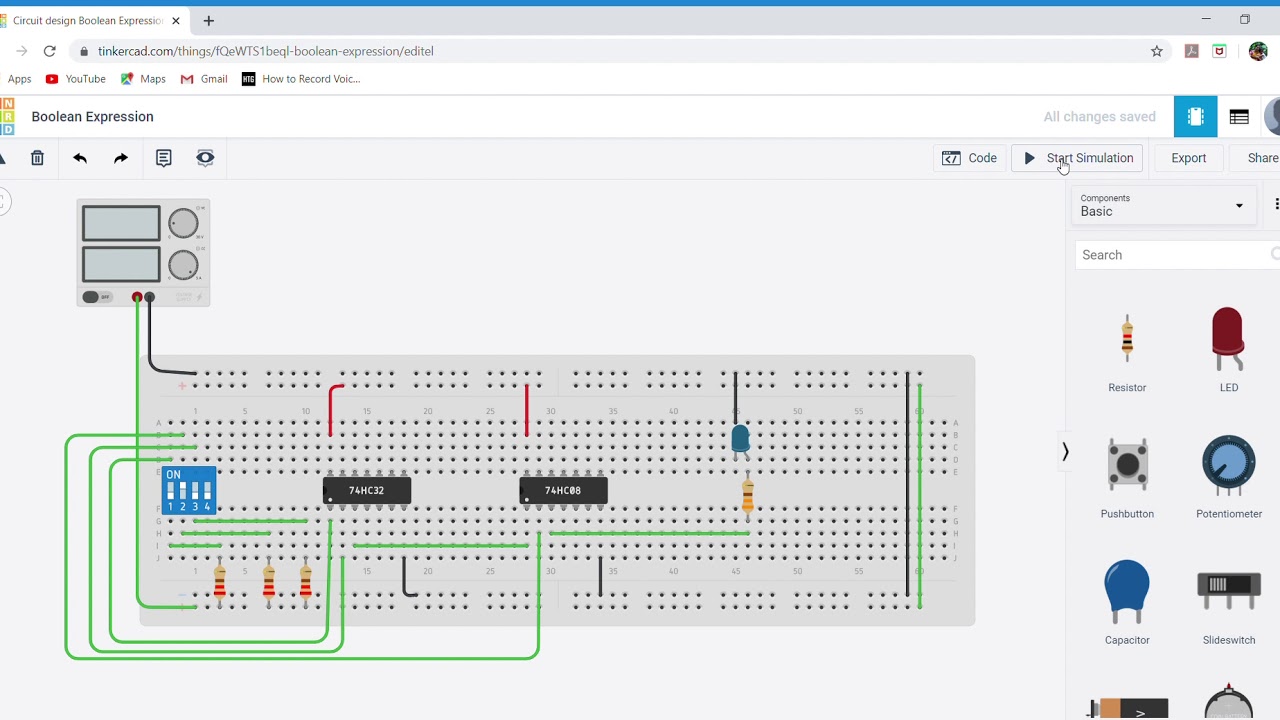Toggle notes visibility eye icon
The height and width of the screenshot is (720, 1280).
205,158
